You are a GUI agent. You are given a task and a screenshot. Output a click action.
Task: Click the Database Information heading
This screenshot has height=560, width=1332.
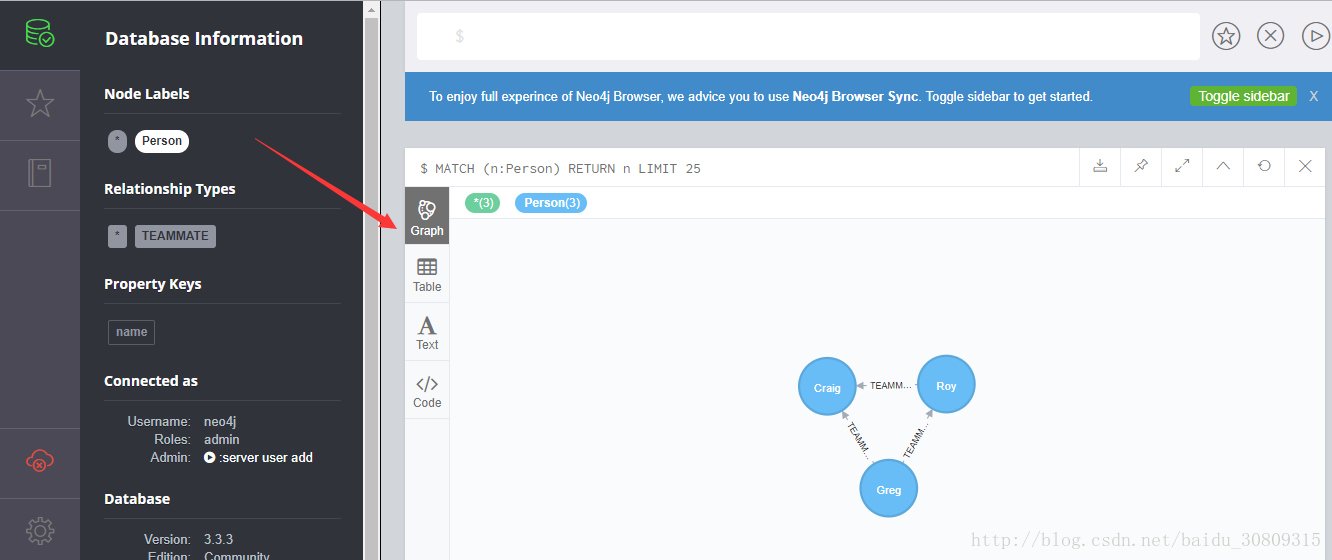pyautogui.click(x=204, y=38)
